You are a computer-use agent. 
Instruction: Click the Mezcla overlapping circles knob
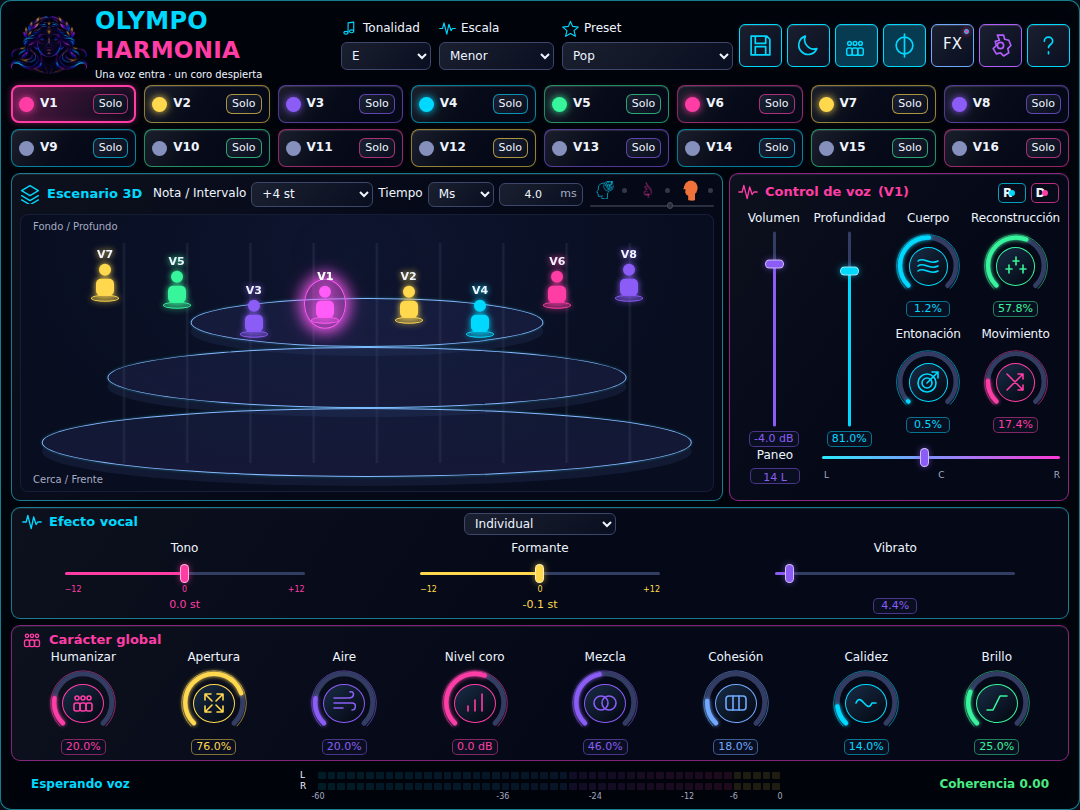coord(605,703)
